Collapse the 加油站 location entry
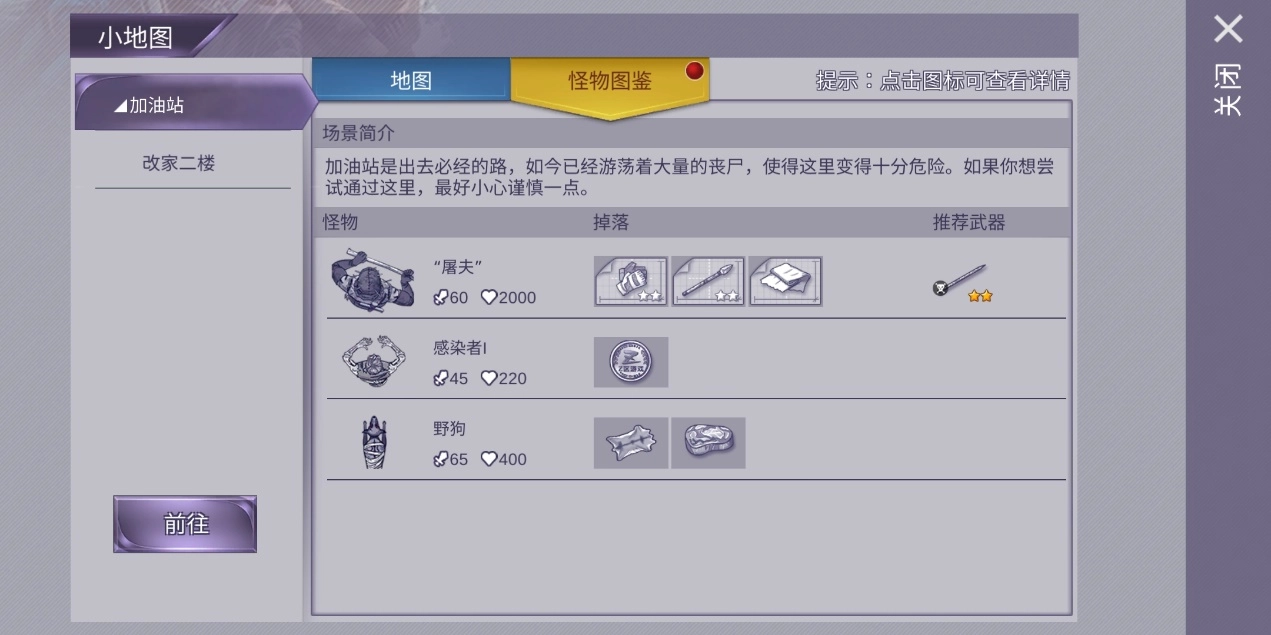1271x635 pixels. (195, 103)
